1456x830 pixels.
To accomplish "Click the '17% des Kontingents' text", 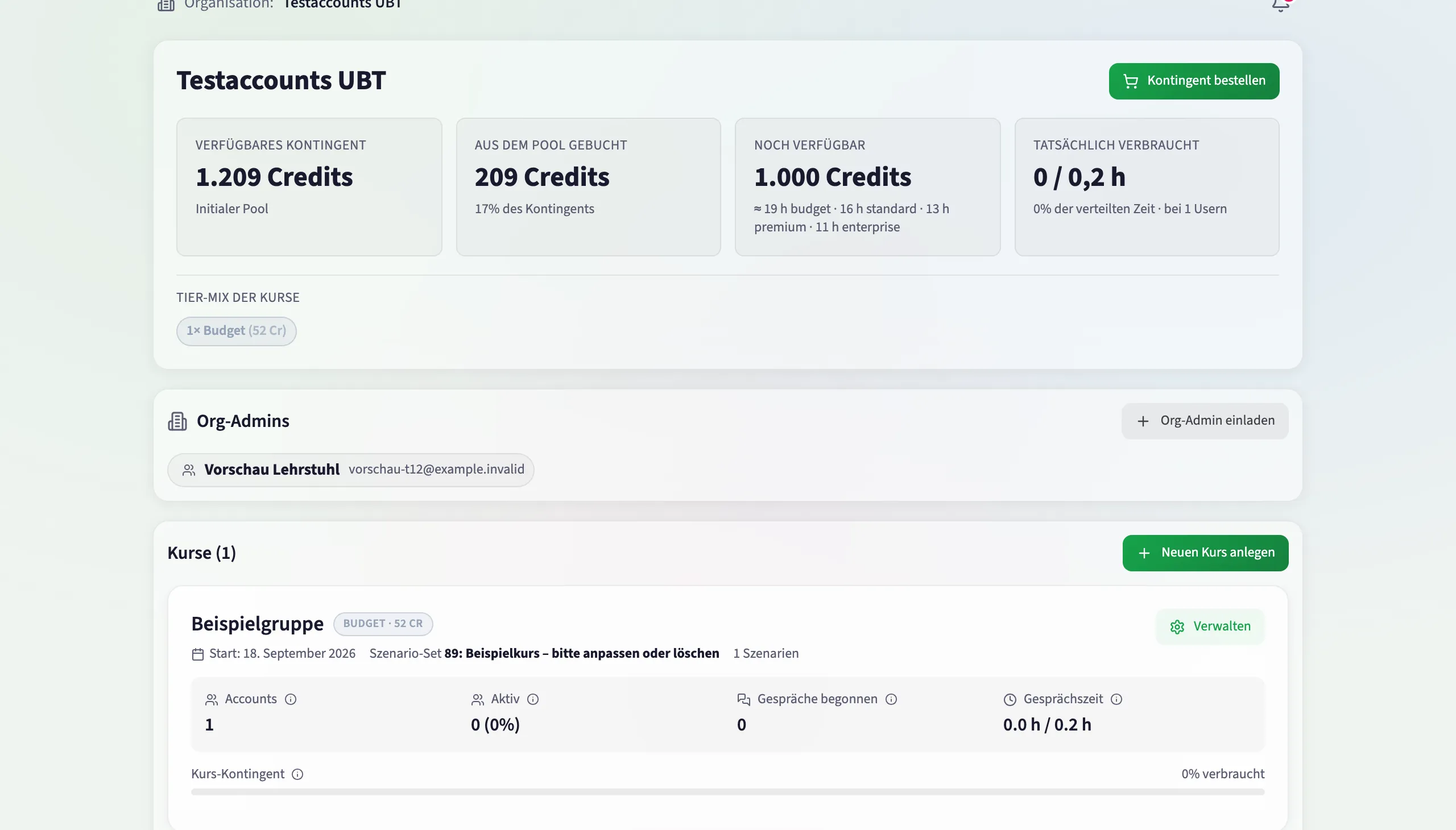I will (535, 209).
